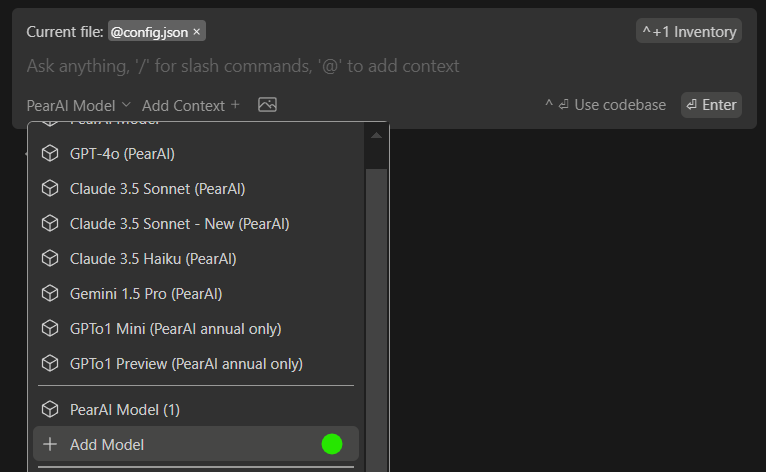The width and height of the screenshot is (766, 472).
Task: Click the cube icon beside PearAI Model (1)
Action: click(50, 409)
